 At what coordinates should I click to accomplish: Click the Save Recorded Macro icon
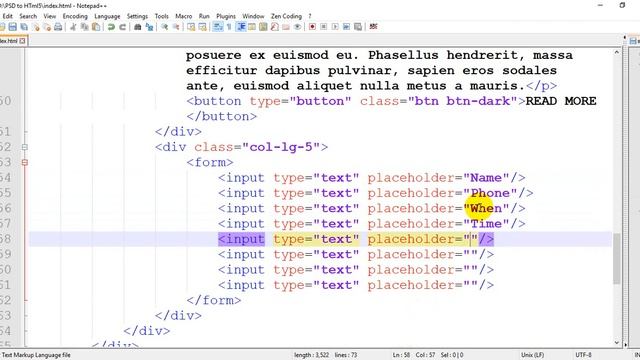pyautogui.click(x=358, y=27)
